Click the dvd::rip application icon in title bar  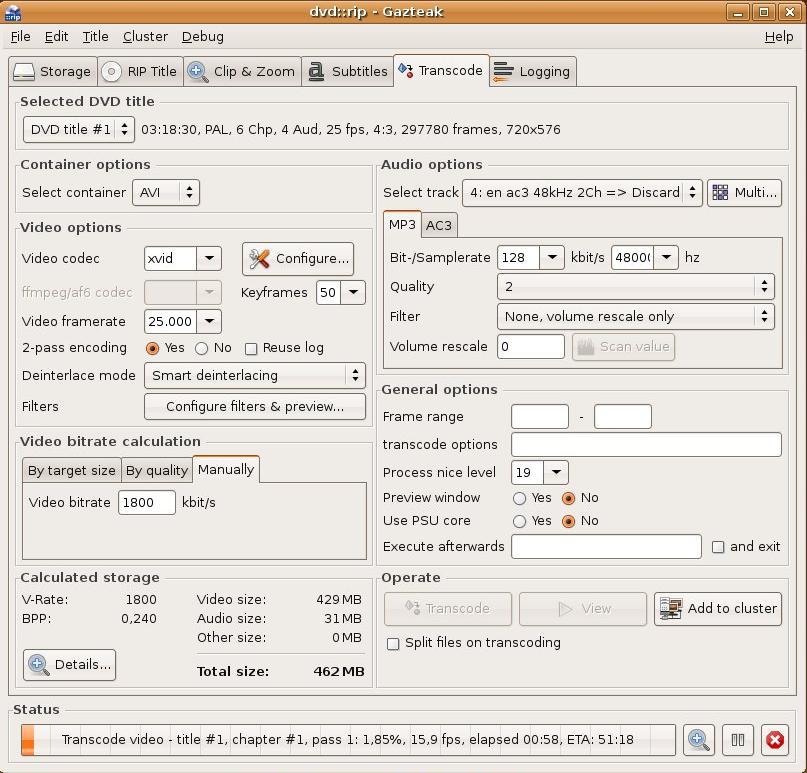12,12
